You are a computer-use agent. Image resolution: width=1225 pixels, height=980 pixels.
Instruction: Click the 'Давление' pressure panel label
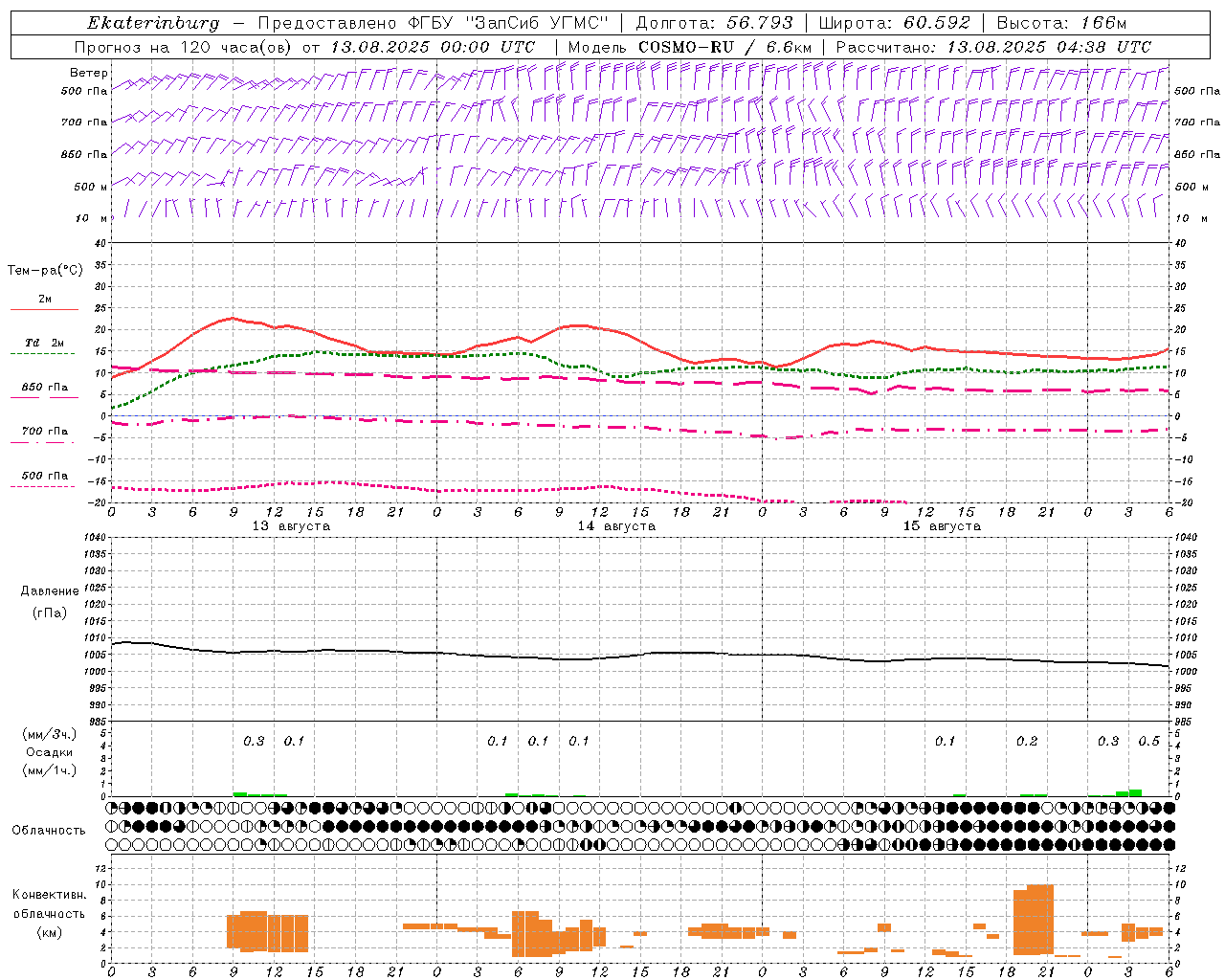(50, 590)
